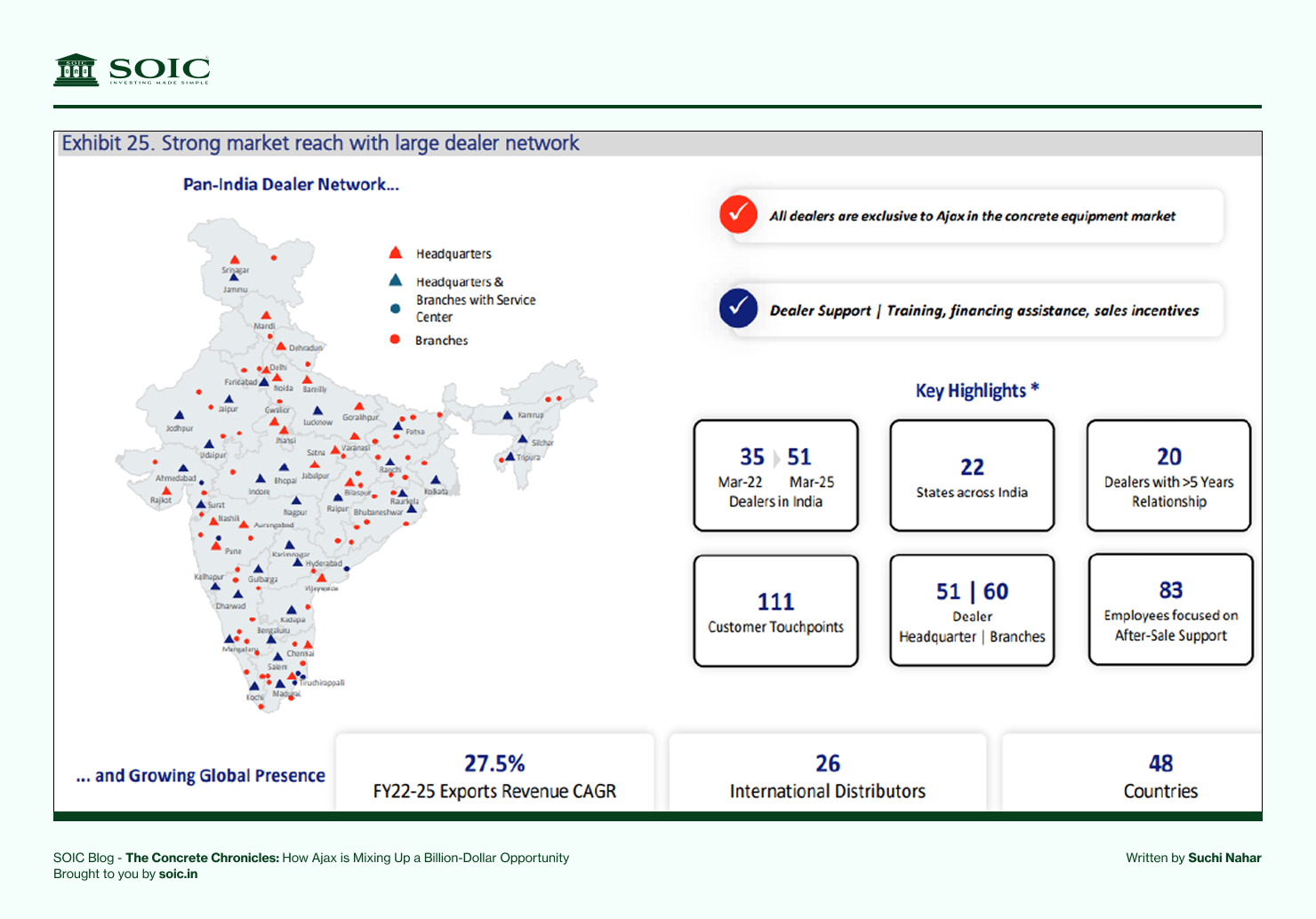Click the 'Key Highlights *' heading

(x=977, y=390)
